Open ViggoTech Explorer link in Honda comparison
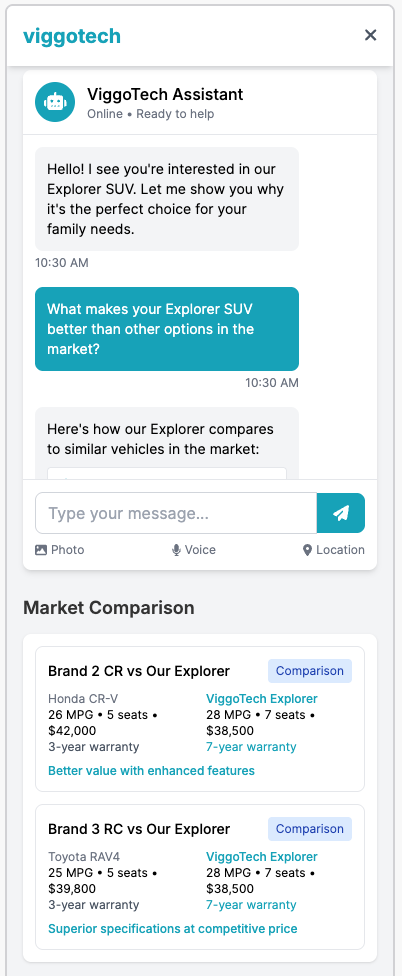This screenshot has width=402, height=976. tap(262, 698)
